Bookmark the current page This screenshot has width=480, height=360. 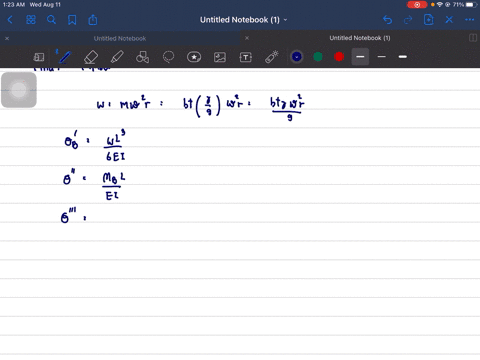click(72, 20)
